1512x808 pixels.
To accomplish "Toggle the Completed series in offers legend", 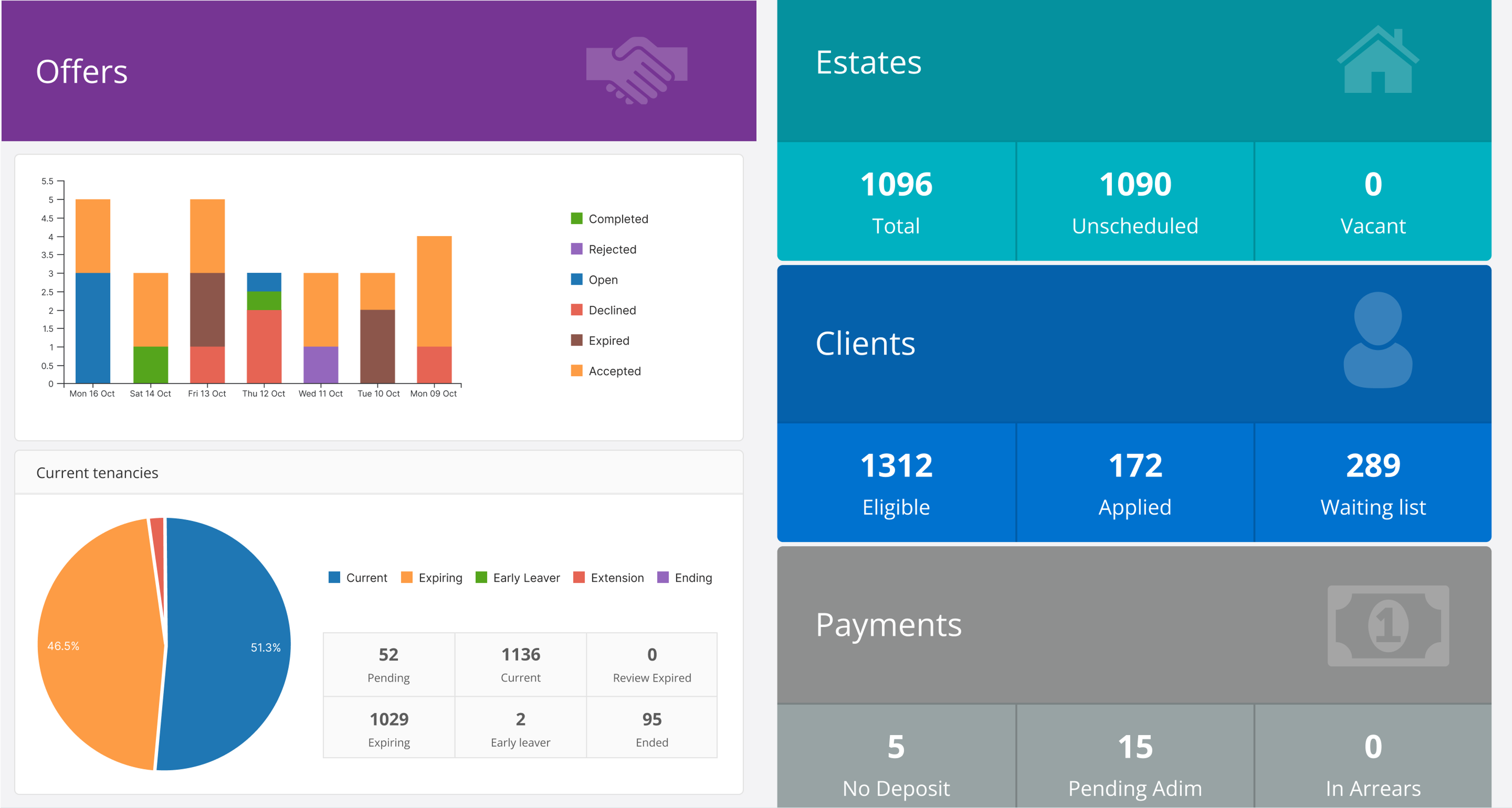I will coord(617,219).
